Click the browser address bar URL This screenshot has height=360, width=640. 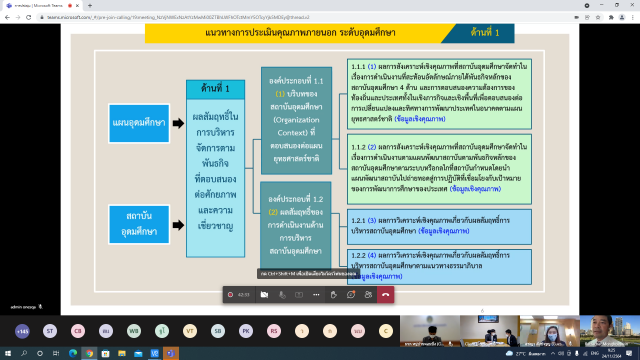[178, 18]
